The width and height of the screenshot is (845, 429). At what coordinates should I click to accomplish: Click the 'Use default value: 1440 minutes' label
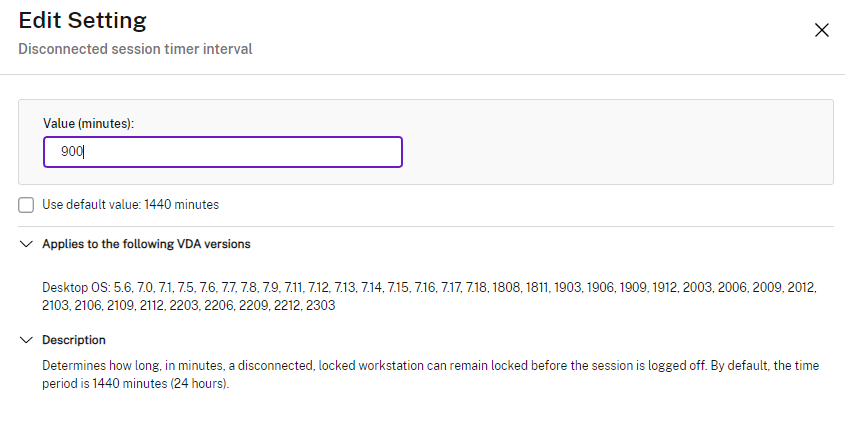(130, 205)
